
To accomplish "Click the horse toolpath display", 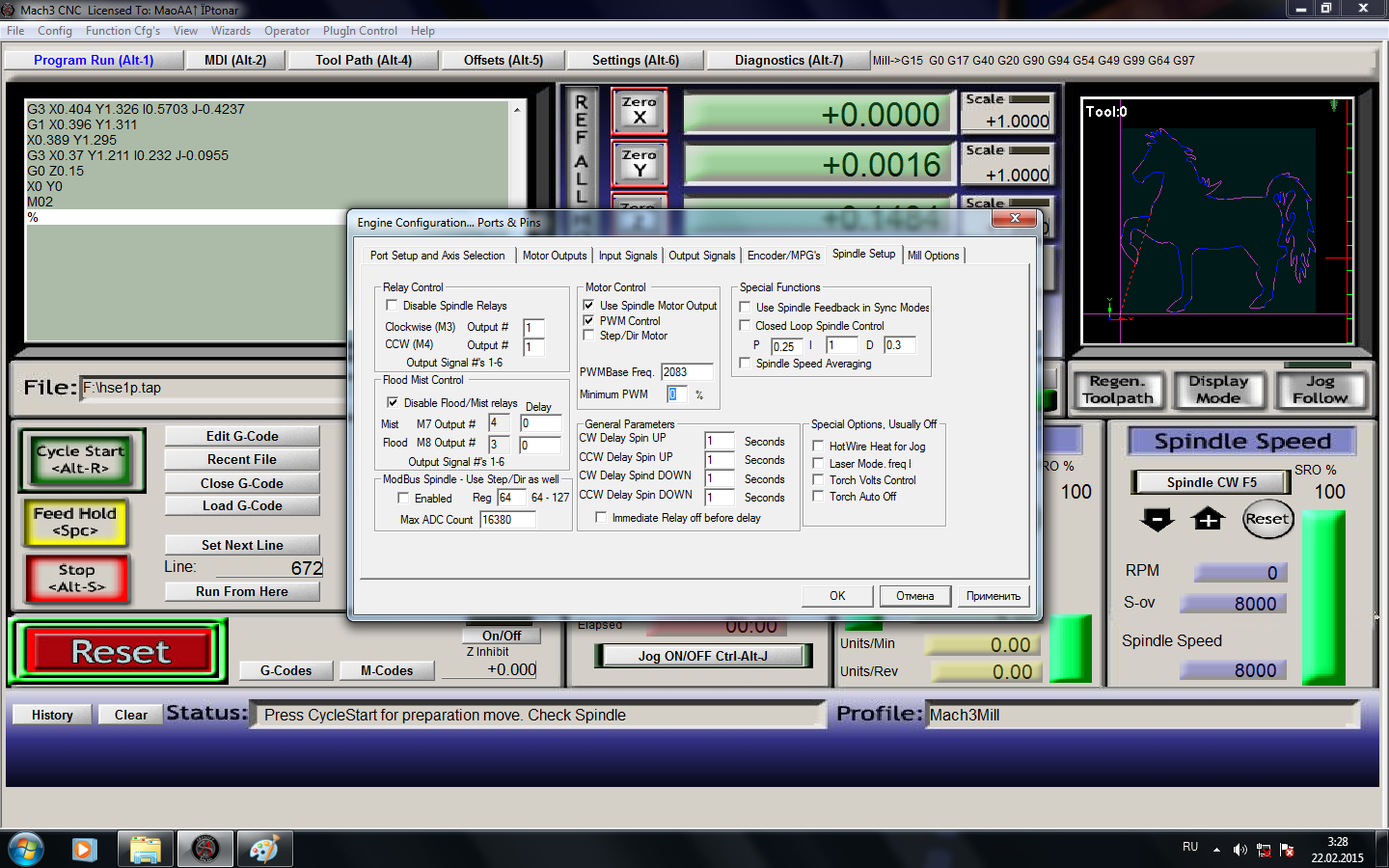I will [x=1217, y=221].
